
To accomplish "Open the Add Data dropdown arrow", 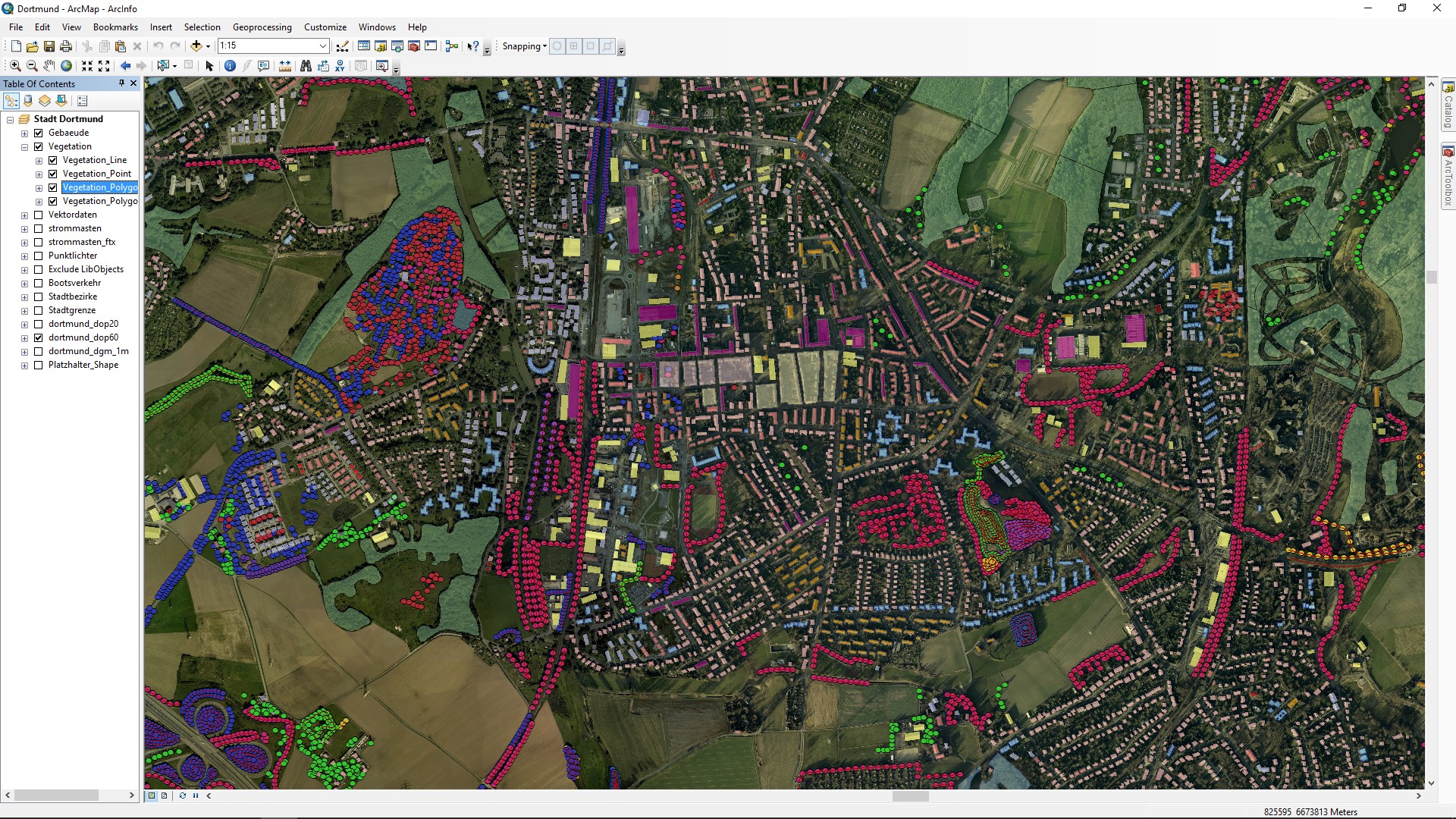I will (x=208, y=46).
